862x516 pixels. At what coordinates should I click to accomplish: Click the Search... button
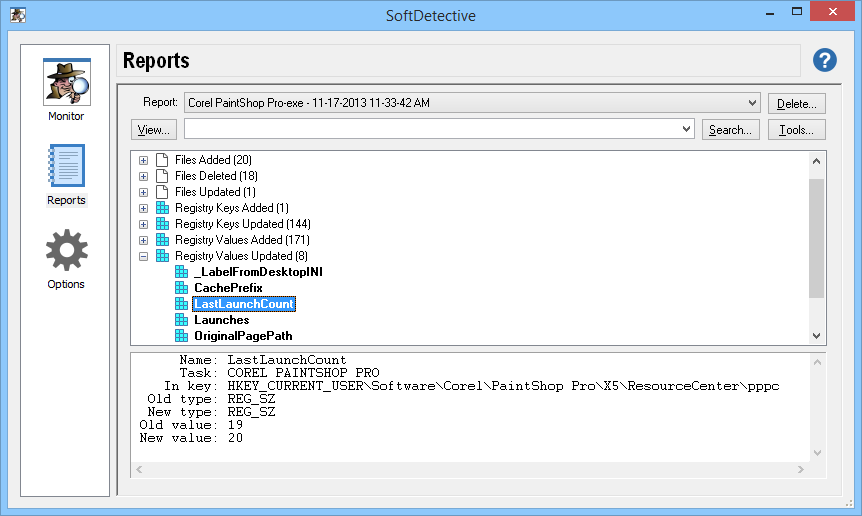coord(731,130)
